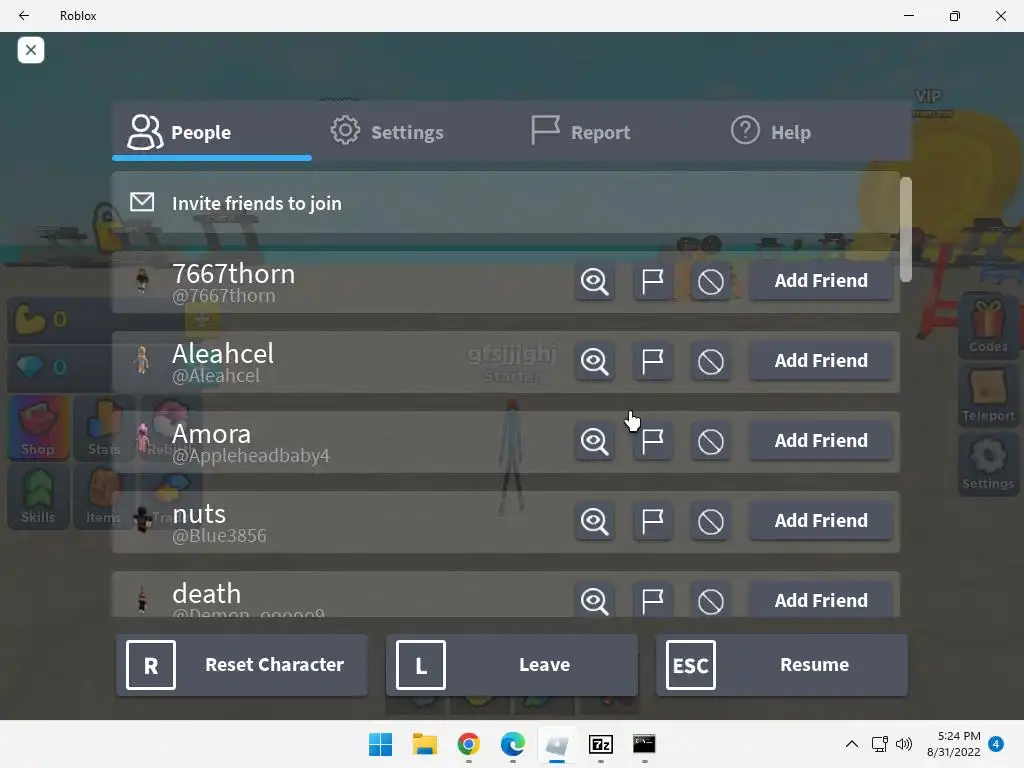Add Aleahcel as a friend
The height and width of the screenshot is (768, 1024).
[821, 360]
